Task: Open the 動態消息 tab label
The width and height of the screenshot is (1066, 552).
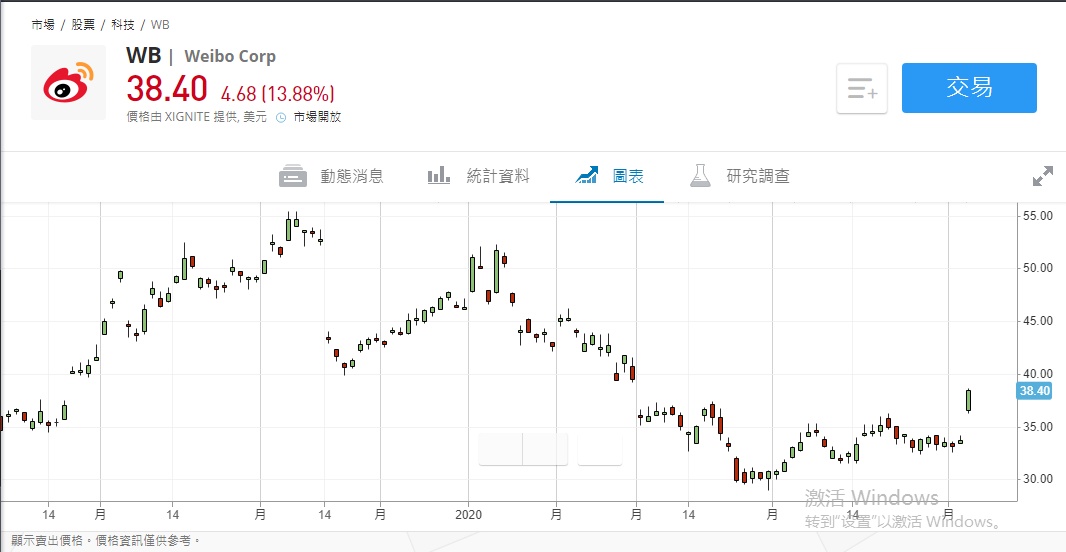Action: (x=352, y=176)
